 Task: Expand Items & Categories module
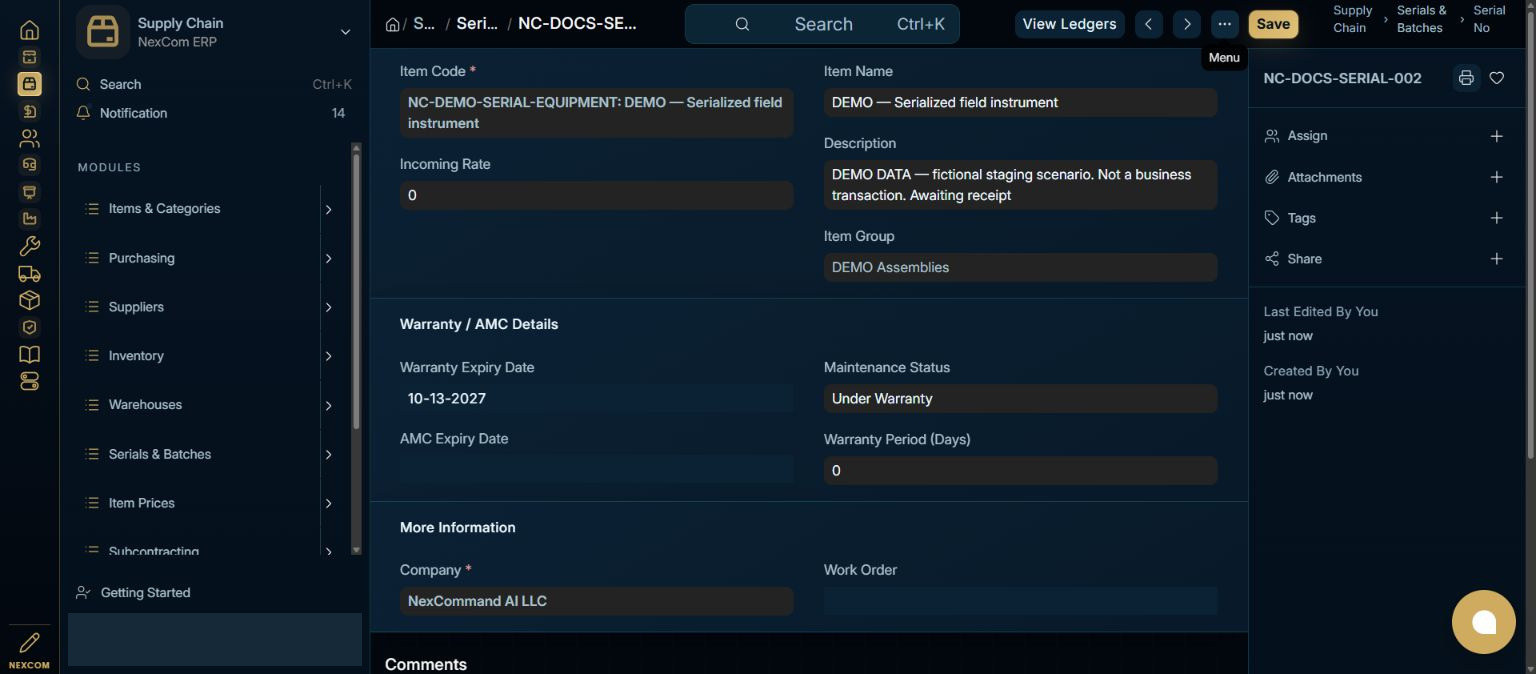click(328, 209)
